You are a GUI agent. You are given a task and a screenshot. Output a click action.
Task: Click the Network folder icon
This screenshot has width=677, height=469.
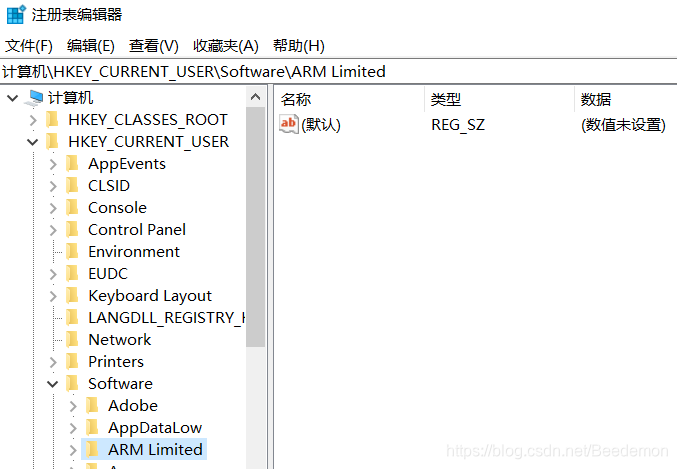(73, 340)
